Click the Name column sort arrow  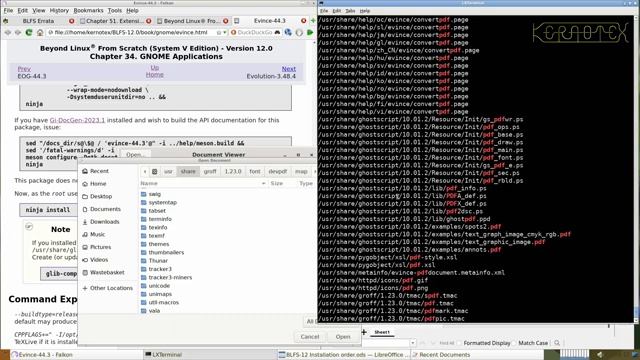tap(263, 184)
